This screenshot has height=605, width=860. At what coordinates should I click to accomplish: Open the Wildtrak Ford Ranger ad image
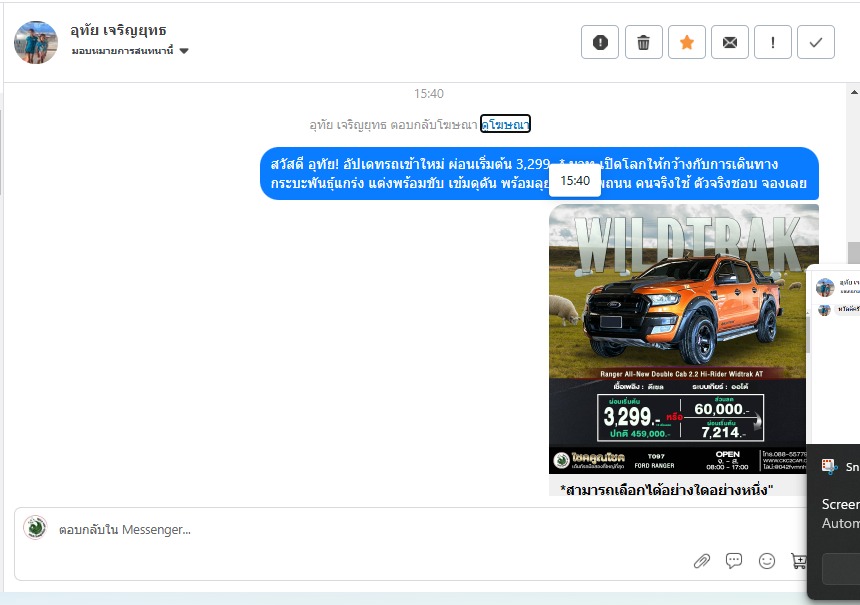click(x=683, y=338)
